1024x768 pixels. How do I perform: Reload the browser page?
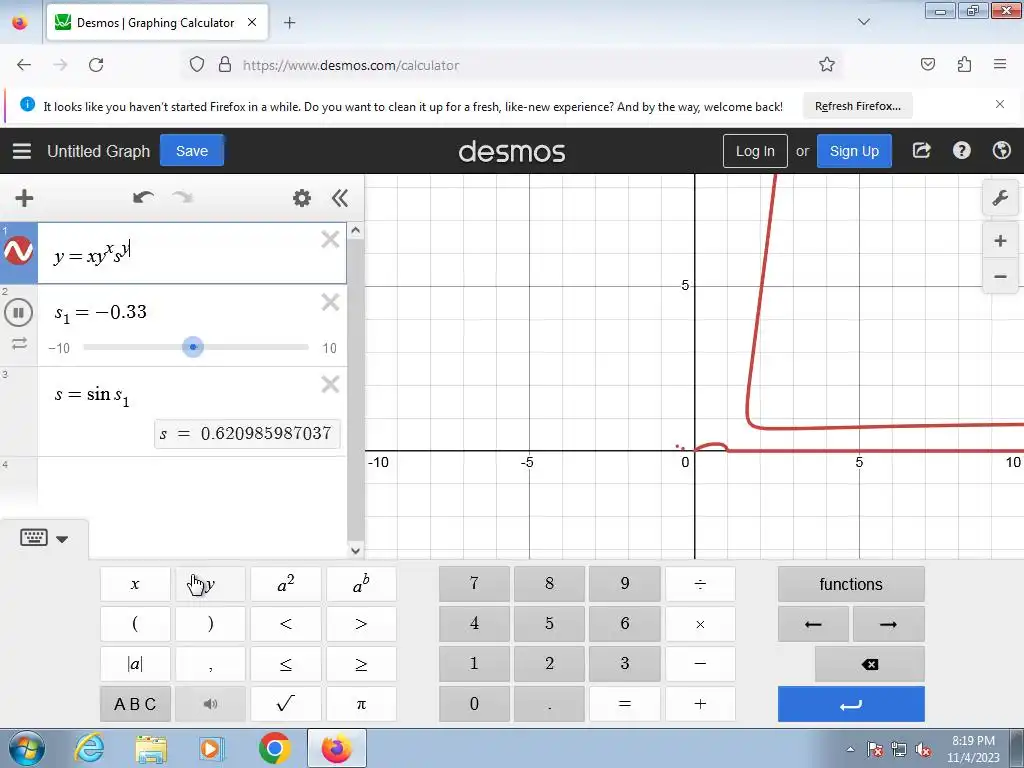point(96,65)
